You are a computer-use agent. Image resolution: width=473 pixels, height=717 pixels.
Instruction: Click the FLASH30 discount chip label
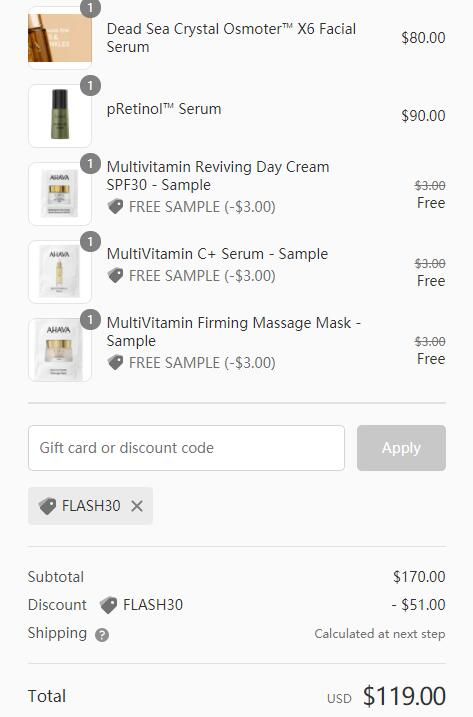click(x=91, y=506)
